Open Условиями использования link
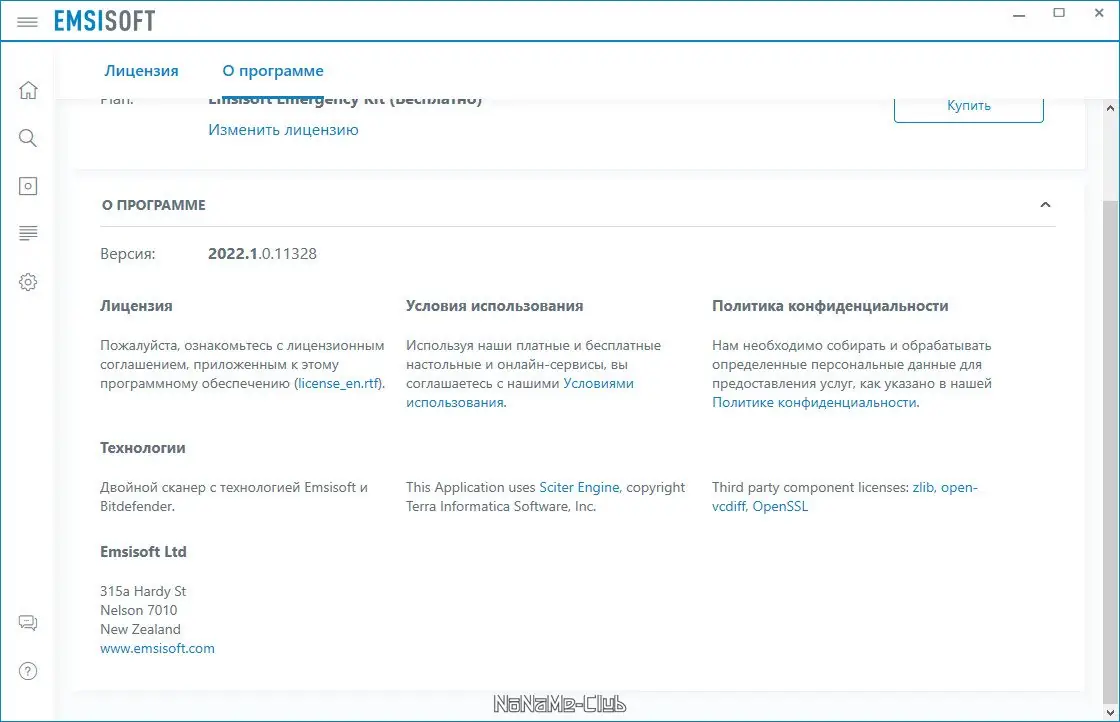This screenshot has width=1120, height=722. click(520, 393)
